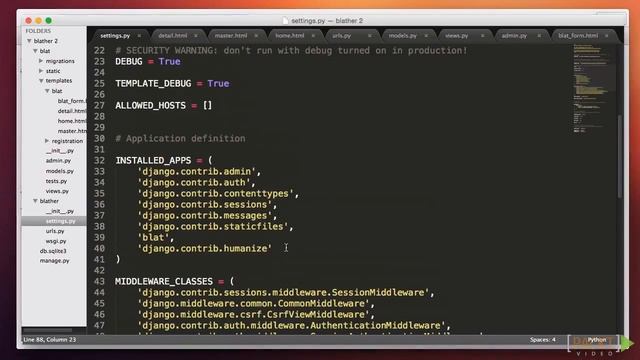Image resolution: width=640 pixels, height=360 pixels.
Task: Collapse the blather 2 root folder
Action: (29, 41)
